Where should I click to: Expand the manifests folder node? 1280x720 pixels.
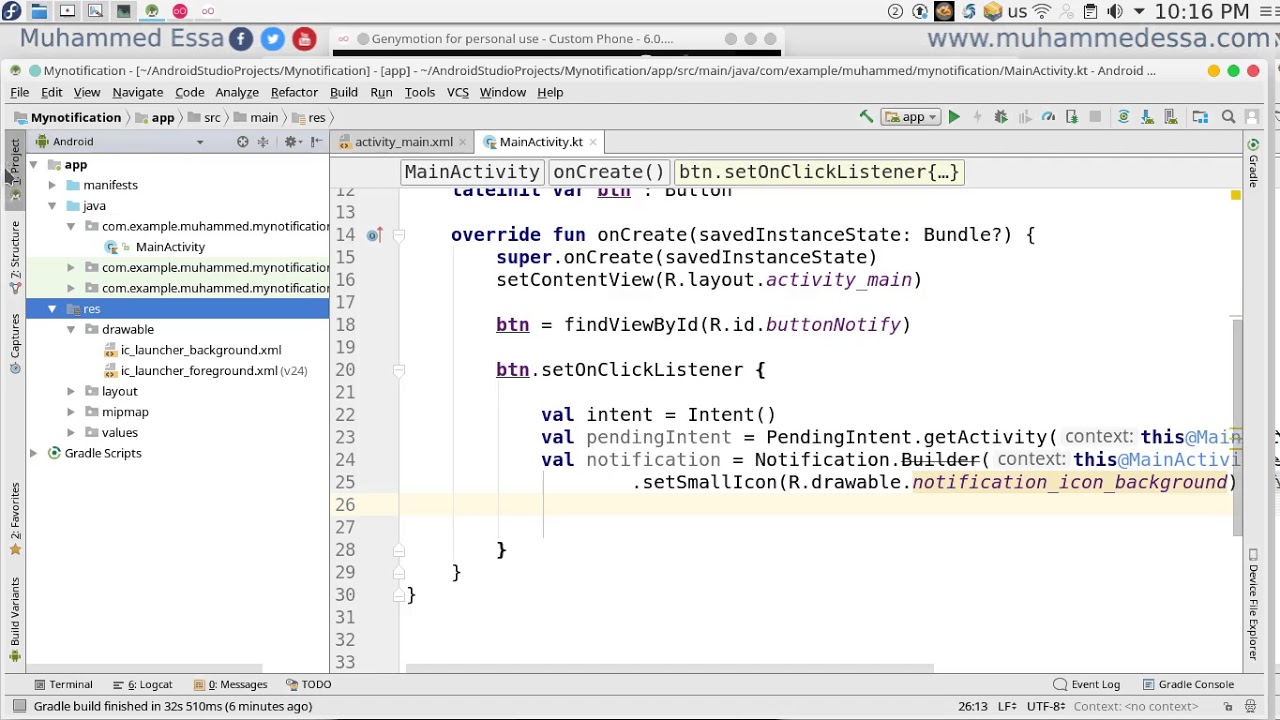coord(52,185)
